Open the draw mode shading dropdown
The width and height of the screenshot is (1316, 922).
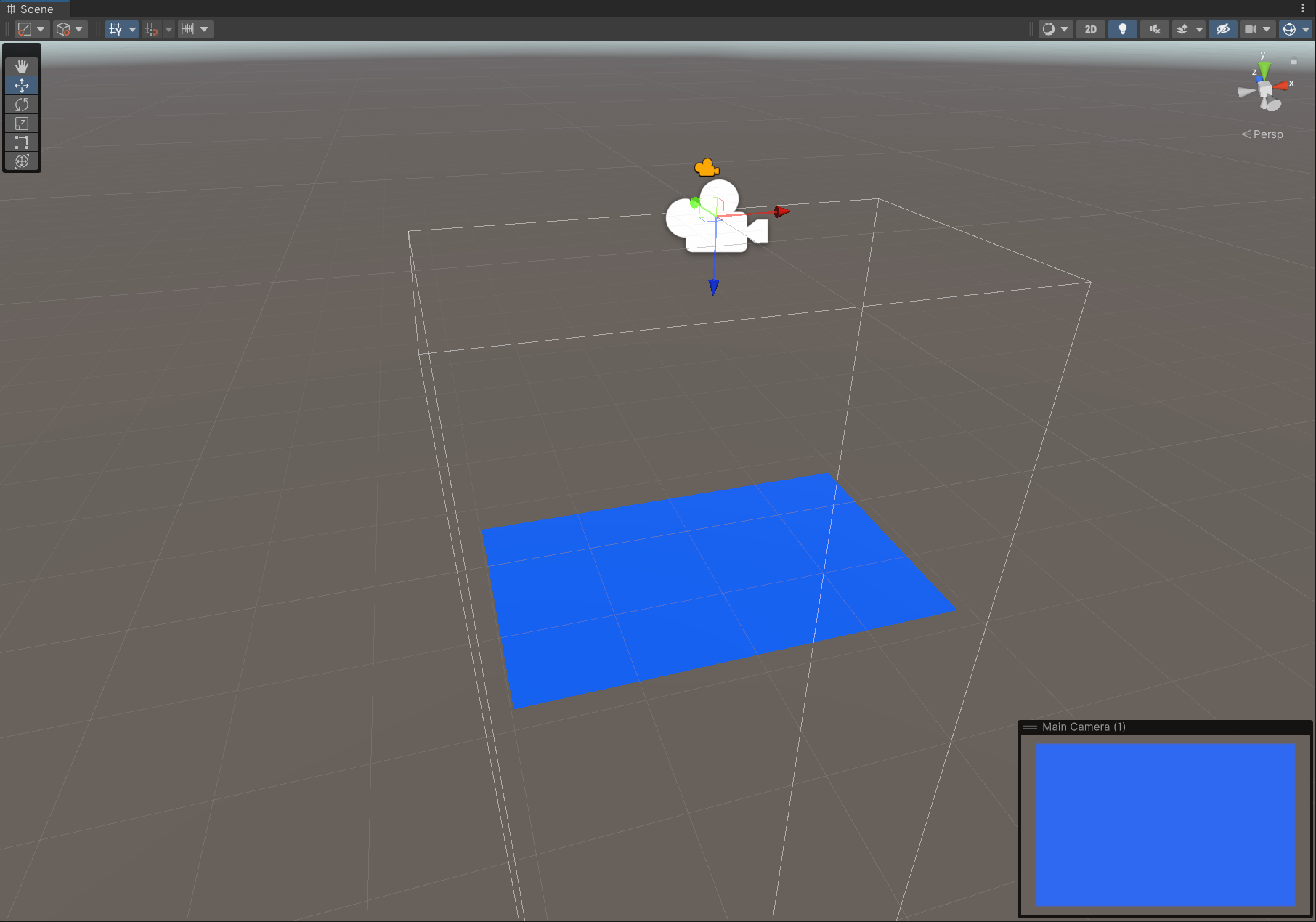click(1055, 29)
